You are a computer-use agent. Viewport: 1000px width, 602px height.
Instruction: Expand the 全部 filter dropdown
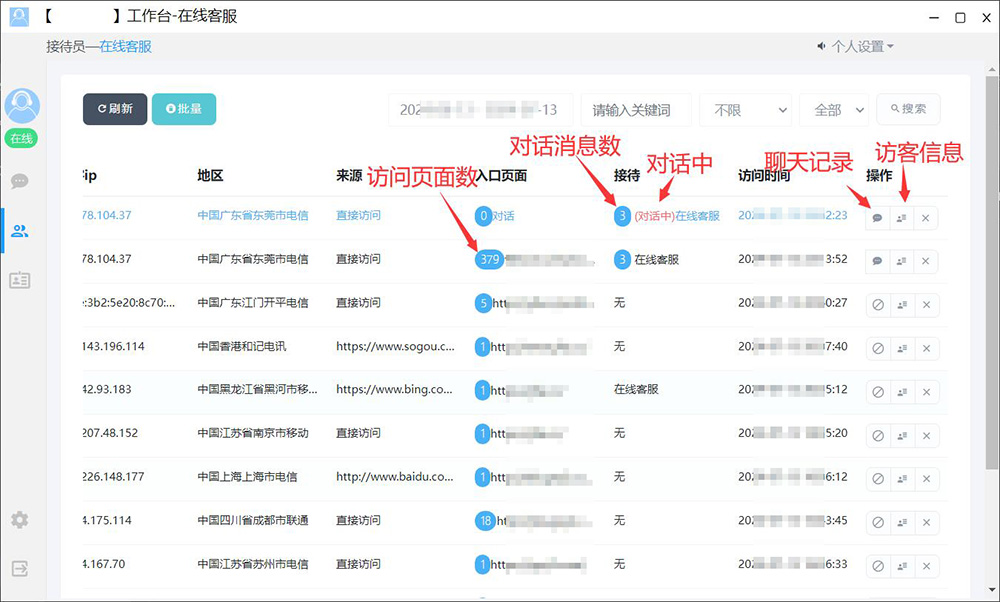pos(833,110)
